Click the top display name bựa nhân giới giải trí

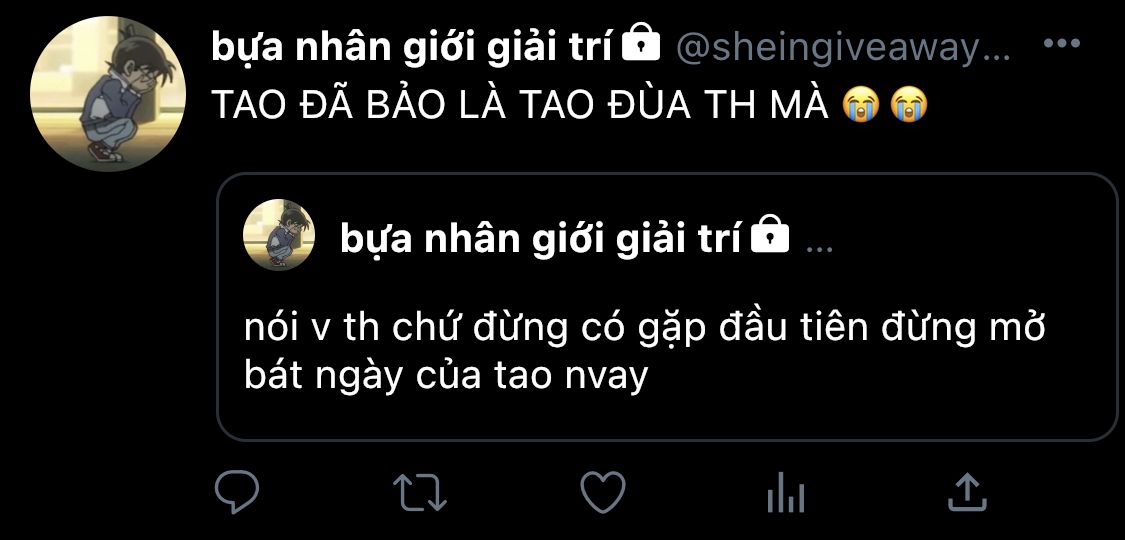411,47
